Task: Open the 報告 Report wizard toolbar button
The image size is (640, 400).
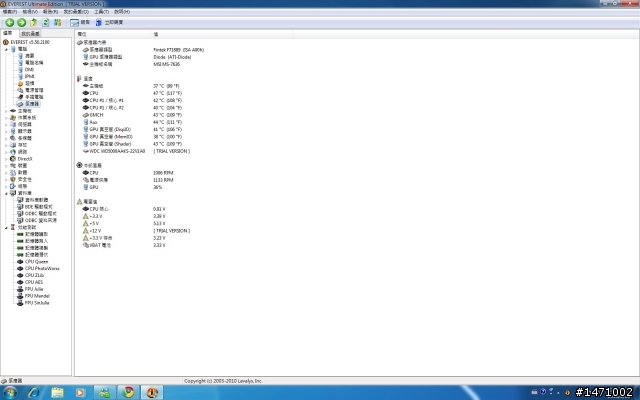Action: point(80,22)
